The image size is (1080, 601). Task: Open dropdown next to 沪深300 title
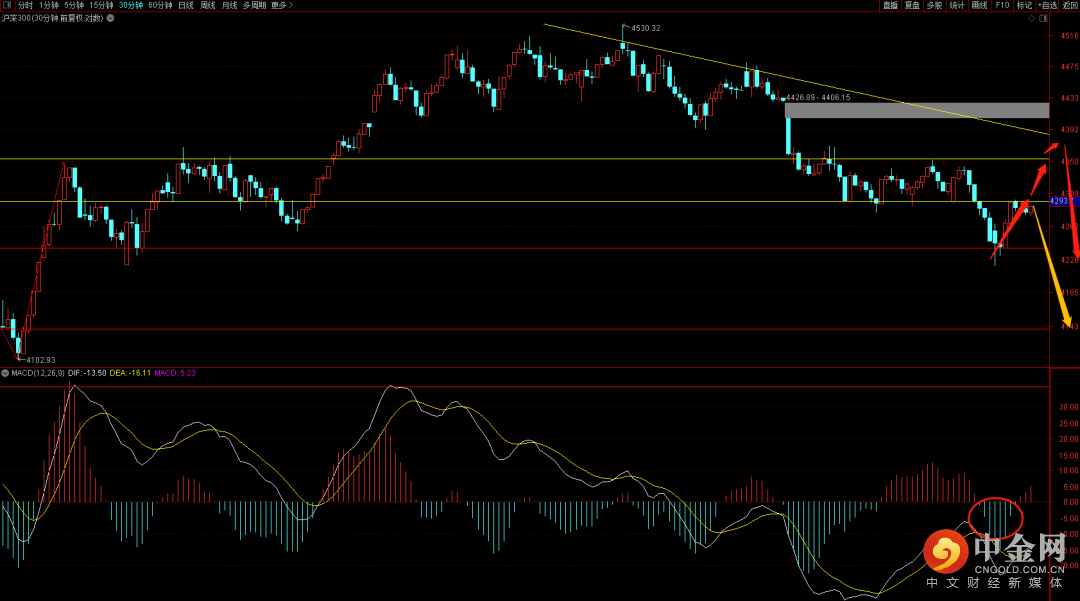110,18
